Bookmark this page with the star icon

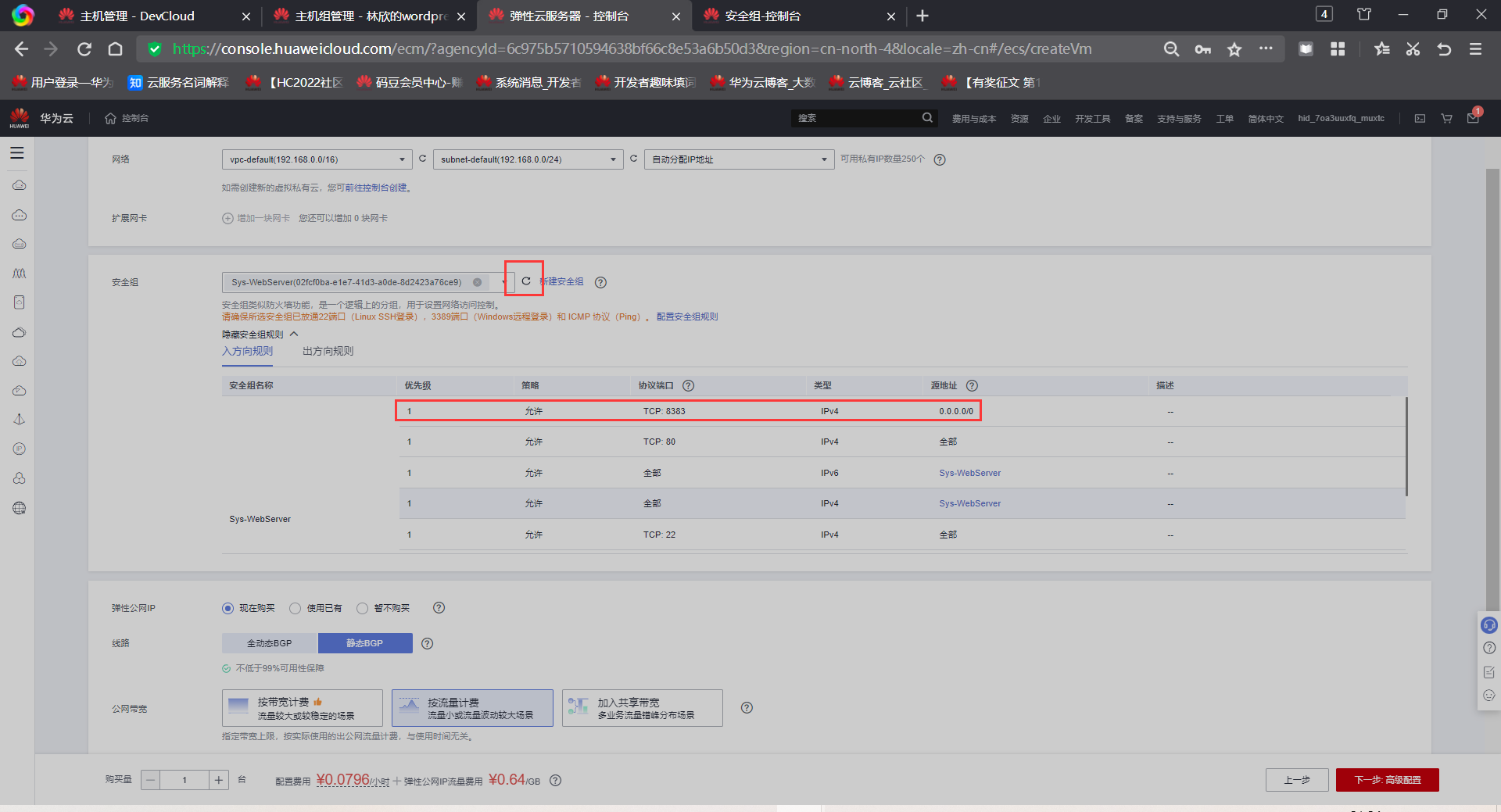[1234, 49]
